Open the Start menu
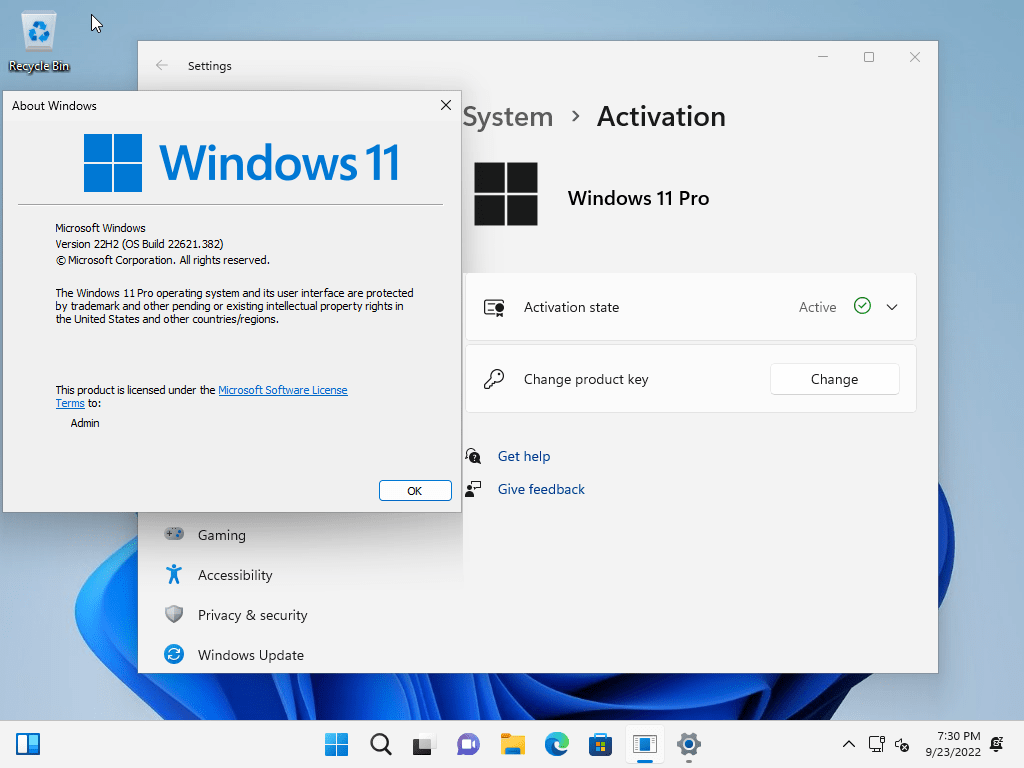 tap(336, 744)
